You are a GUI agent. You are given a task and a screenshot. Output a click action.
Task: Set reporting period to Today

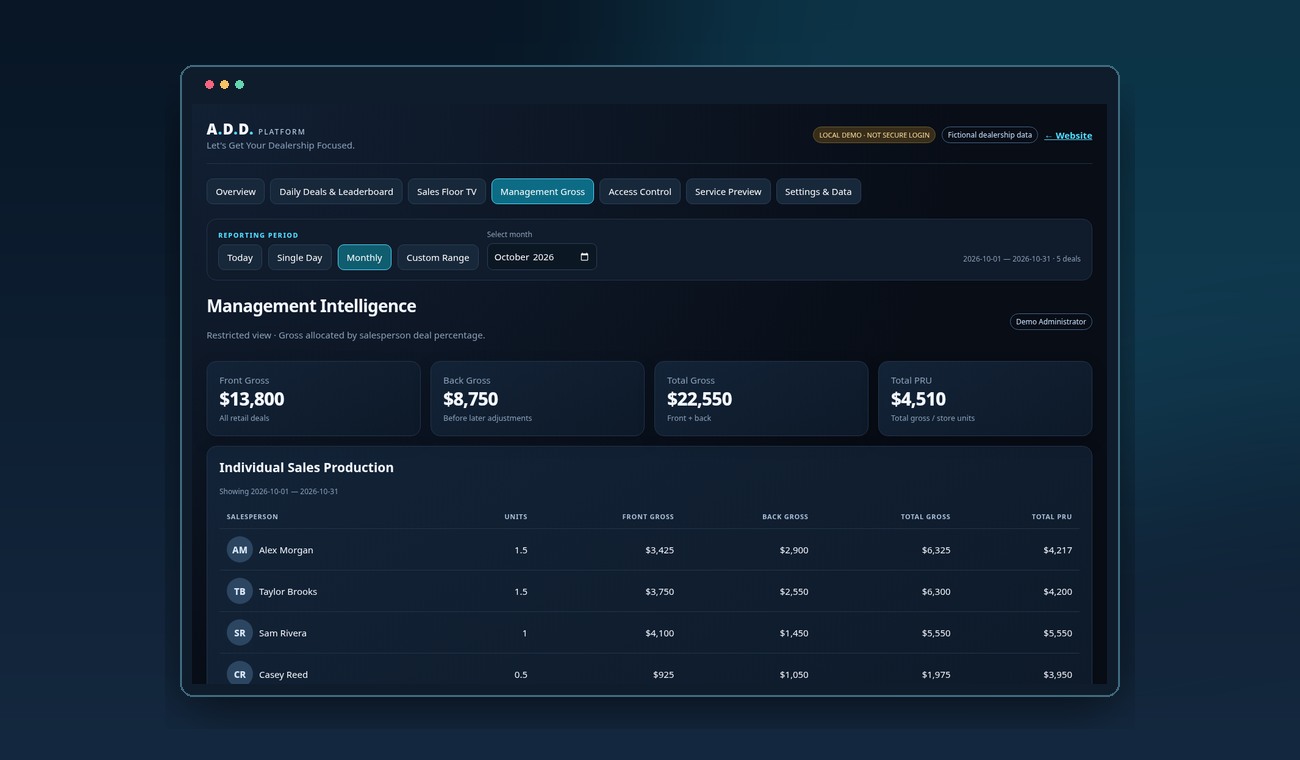click(x=240, y=257)
